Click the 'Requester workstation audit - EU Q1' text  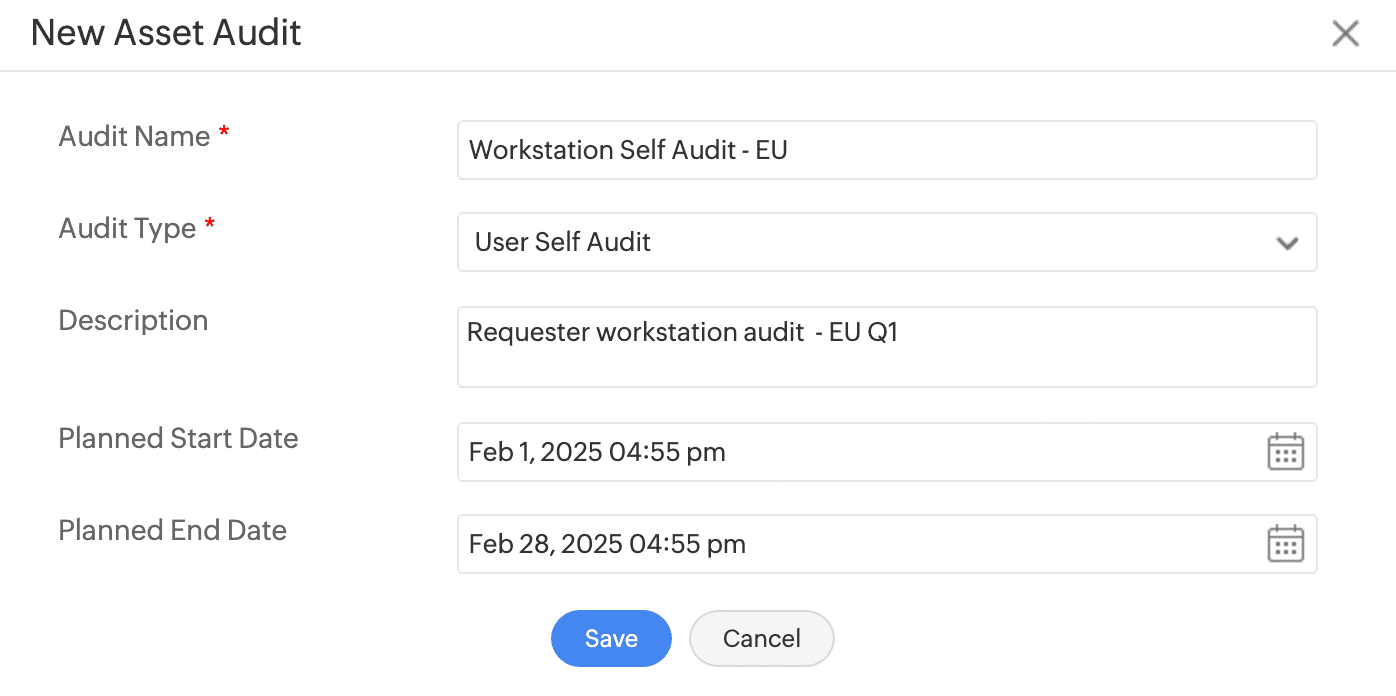point(682,332)
